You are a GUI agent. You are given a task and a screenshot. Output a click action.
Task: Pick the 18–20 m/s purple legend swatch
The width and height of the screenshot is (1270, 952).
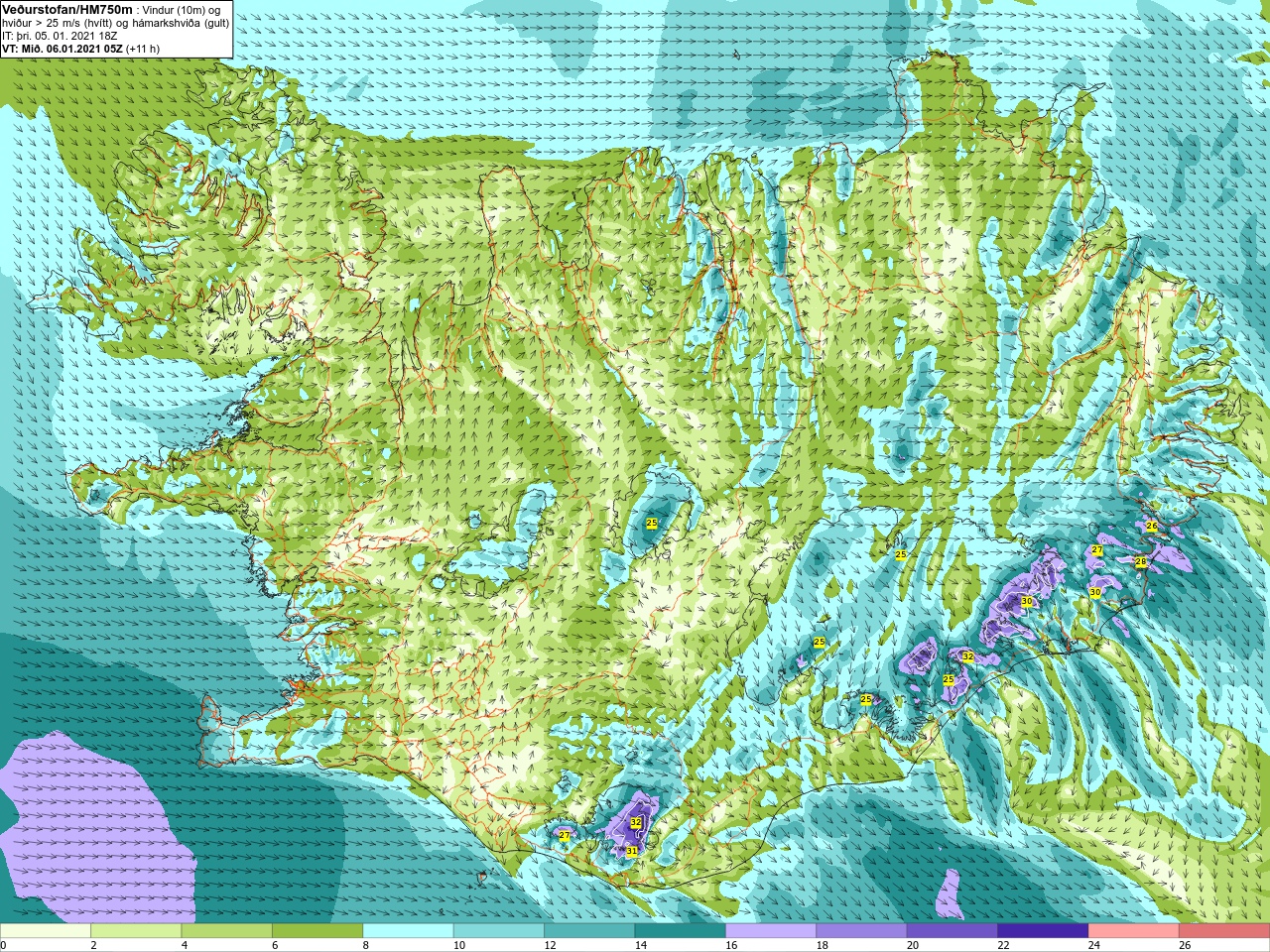[862, 931]
